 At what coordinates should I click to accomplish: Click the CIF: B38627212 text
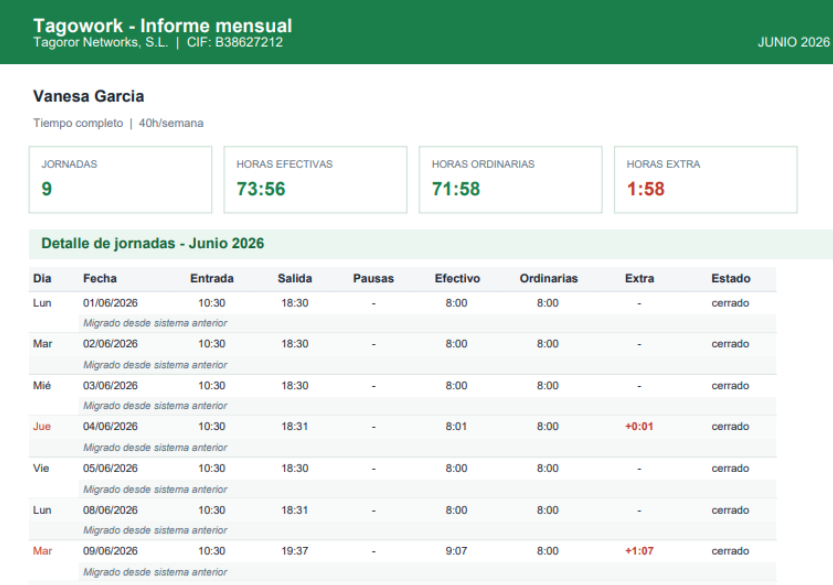(x=234, y=43)
